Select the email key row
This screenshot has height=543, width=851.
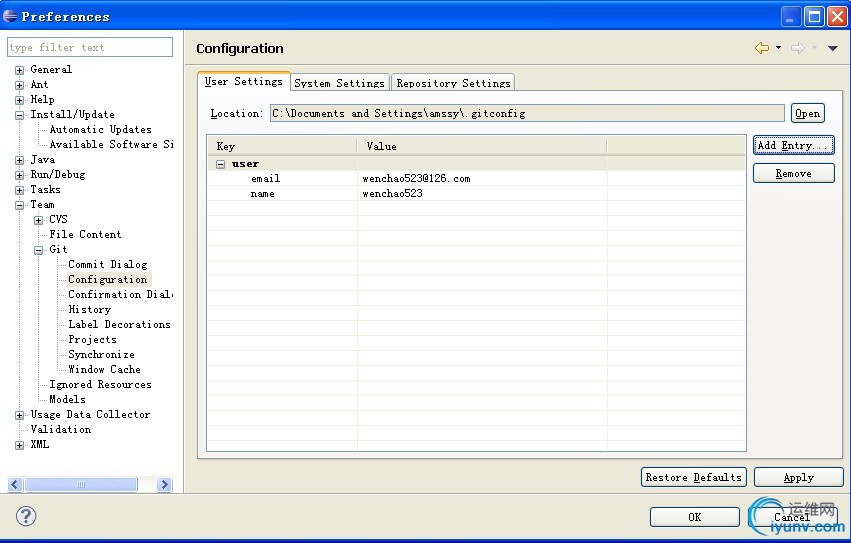click(x=476, y=179)
